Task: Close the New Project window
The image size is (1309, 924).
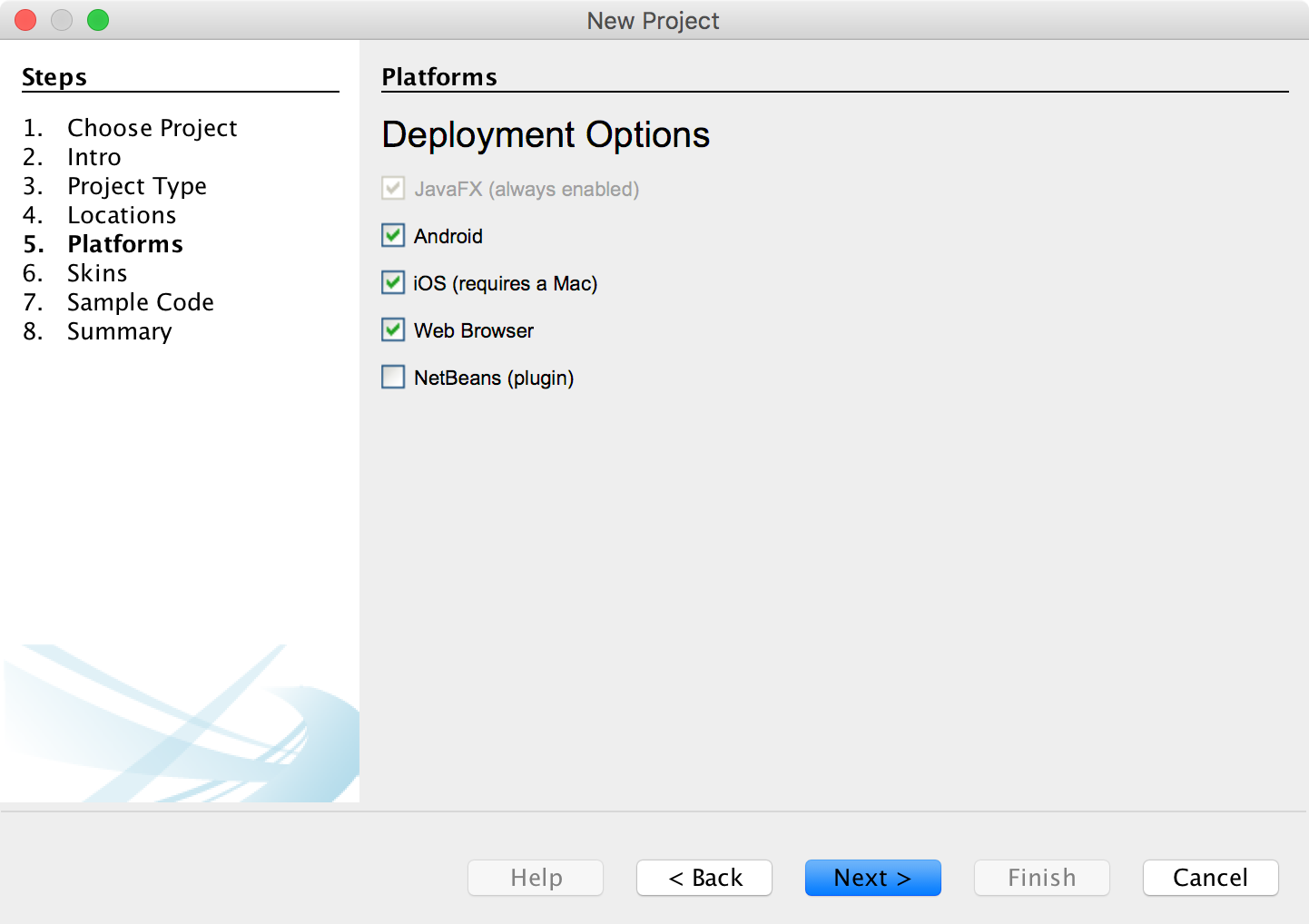Action: [x=25, y=20]
